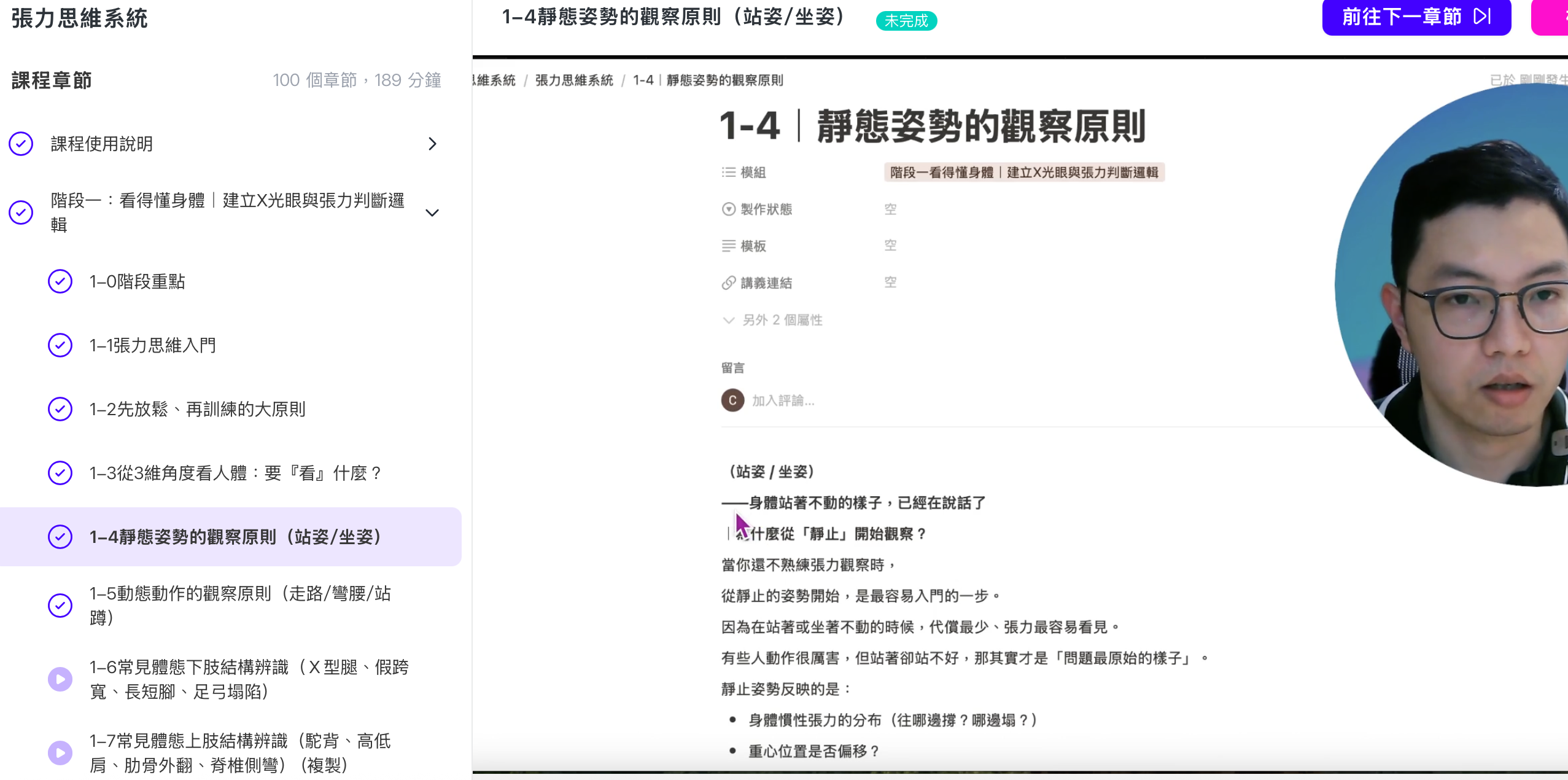Click the (站姿 / 坐姿) subheading
The height and width of the screenshot is (780, 1568).
click(x=771, y=472)
